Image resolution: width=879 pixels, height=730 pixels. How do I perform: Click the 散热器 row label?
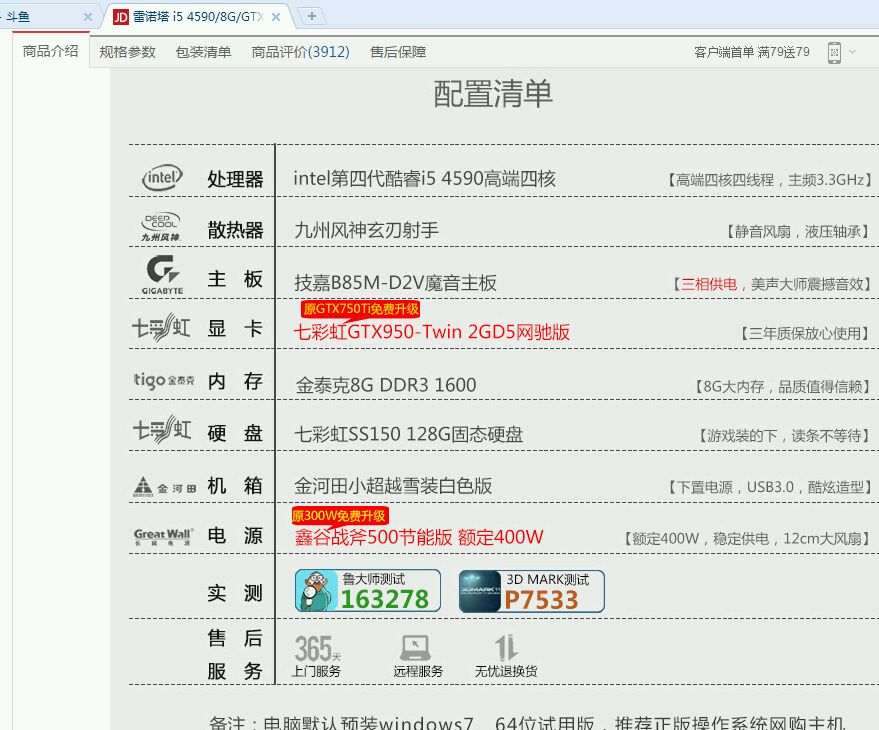pos(235,230)
